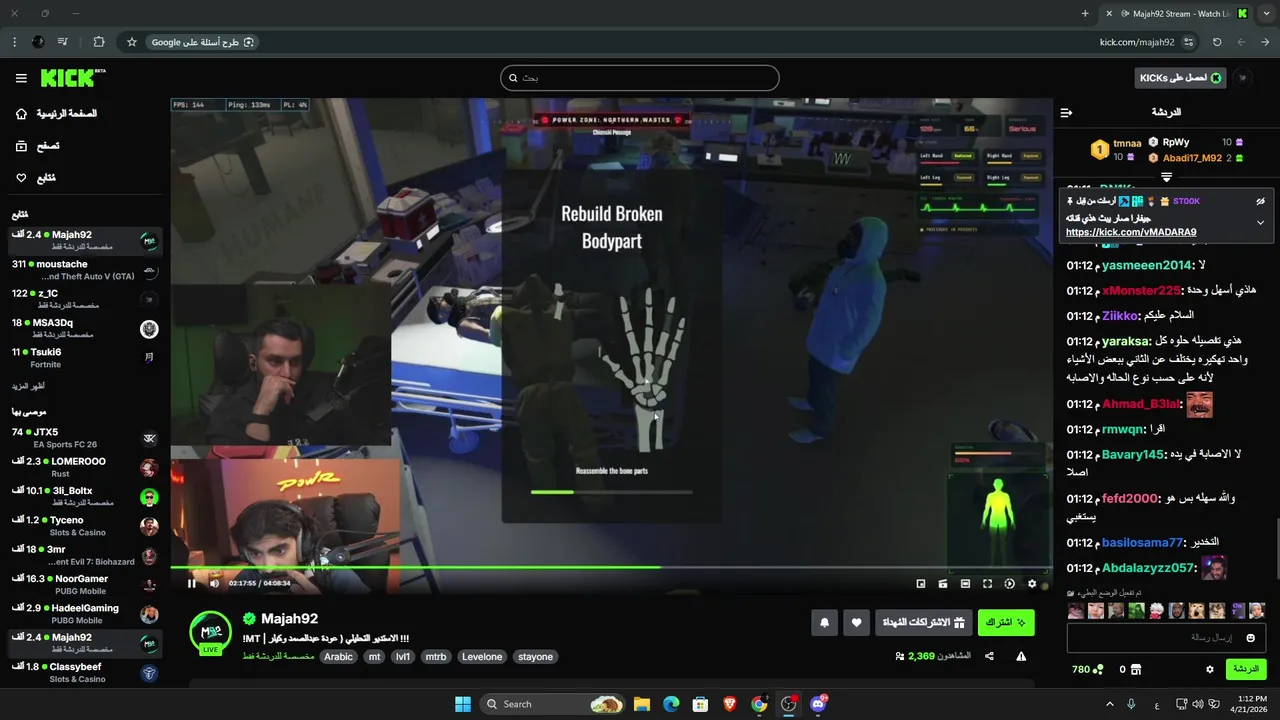This screenshot has height=720, width=1280.
Task: Click gift subscriptions button
Action: pyautogui.click(x=923, y=623)
